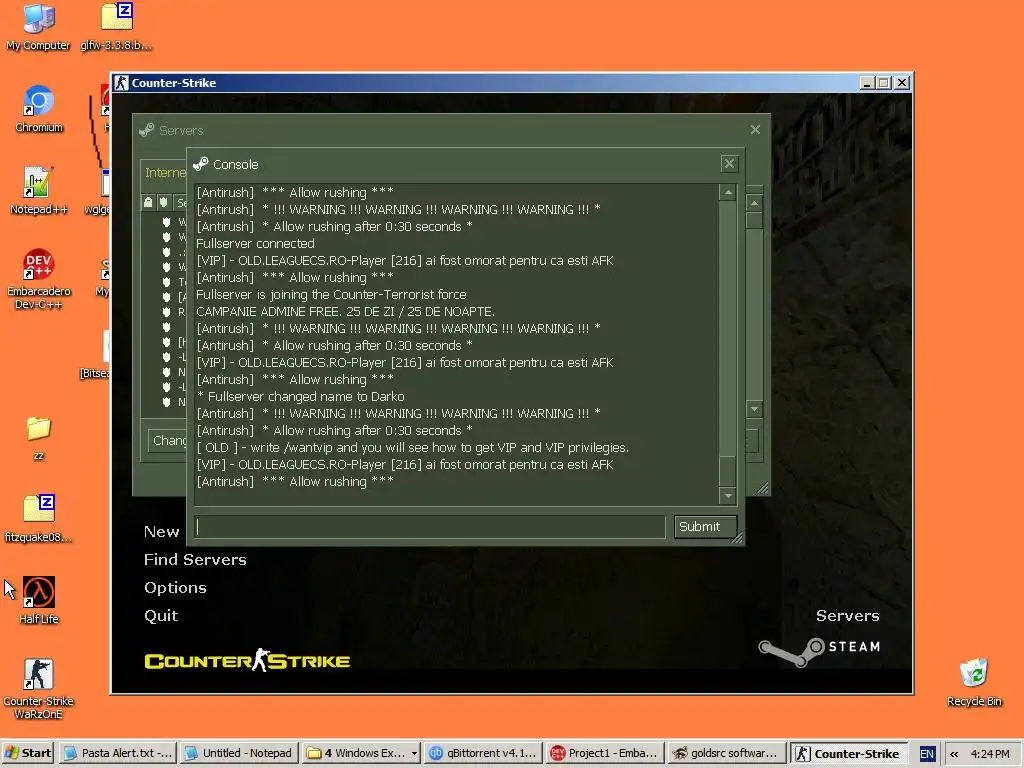1024x768 pixels.
Task: Click the Submit button in Console
Action: click(x=705, y=526)
